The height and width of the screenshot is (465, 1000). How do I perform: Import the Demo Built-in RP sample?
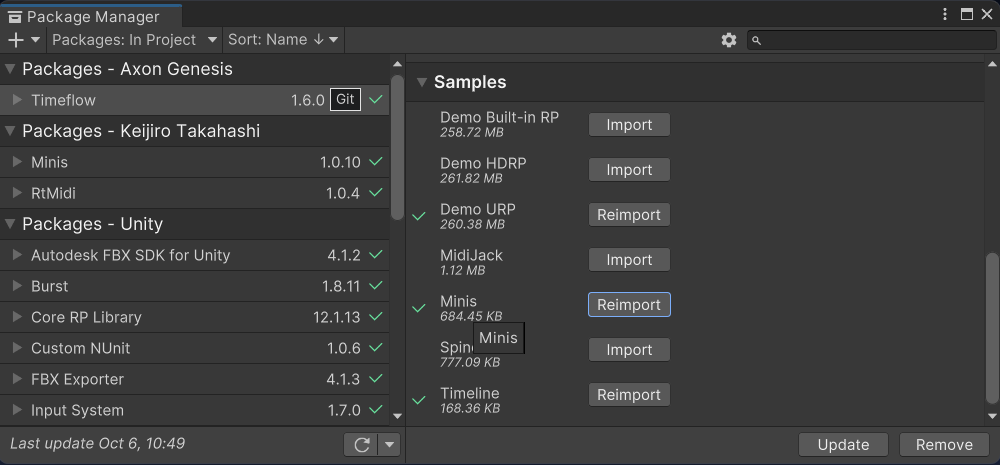(629, 125)
